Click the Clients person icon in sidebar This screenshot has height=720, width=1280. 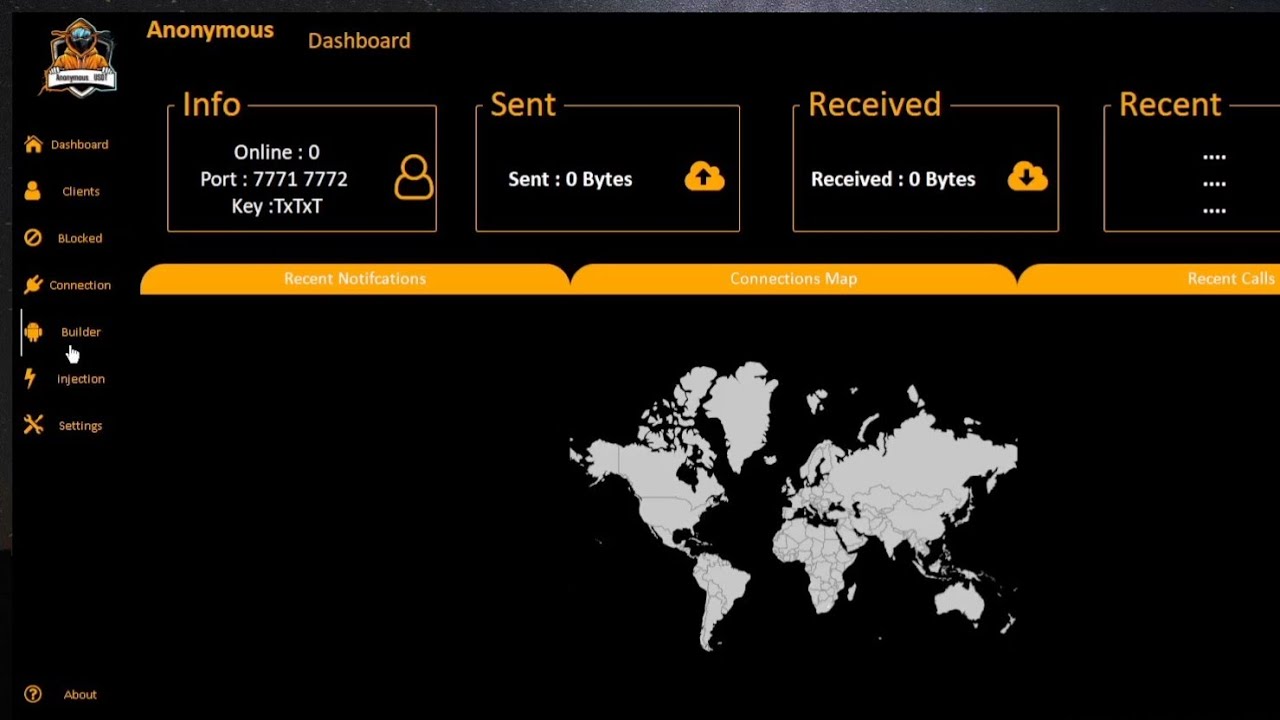click(x=33, y=191)
